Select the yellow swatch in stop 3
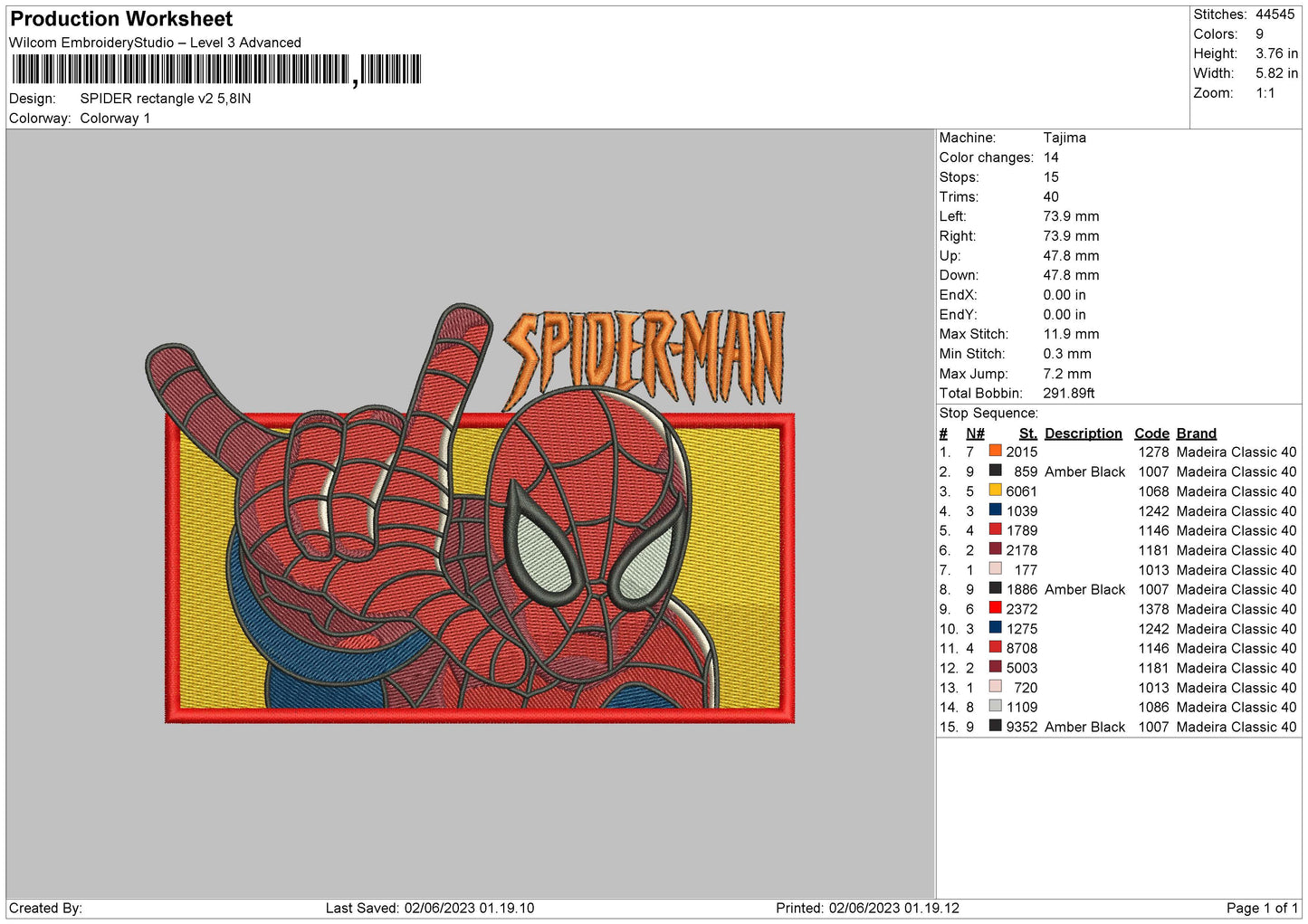Viewport: 1308px width, 924px height. 995,491
